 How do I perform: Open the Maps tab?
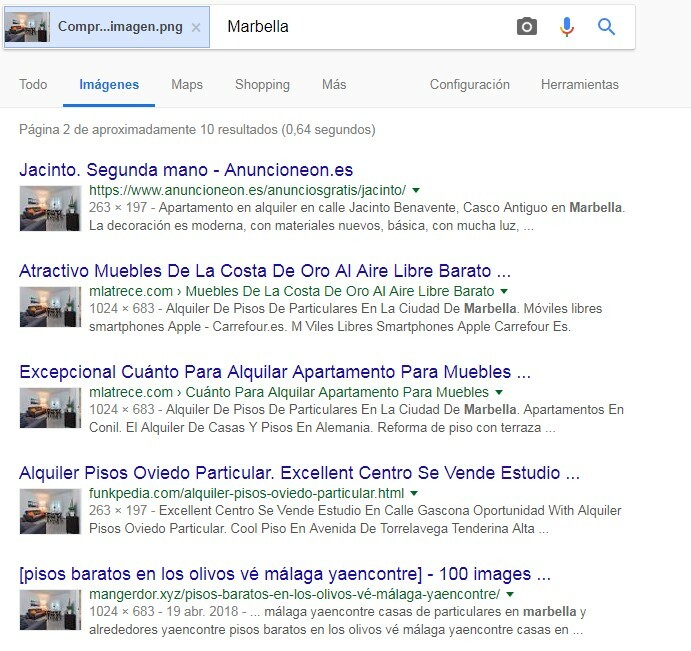[187, 85]
